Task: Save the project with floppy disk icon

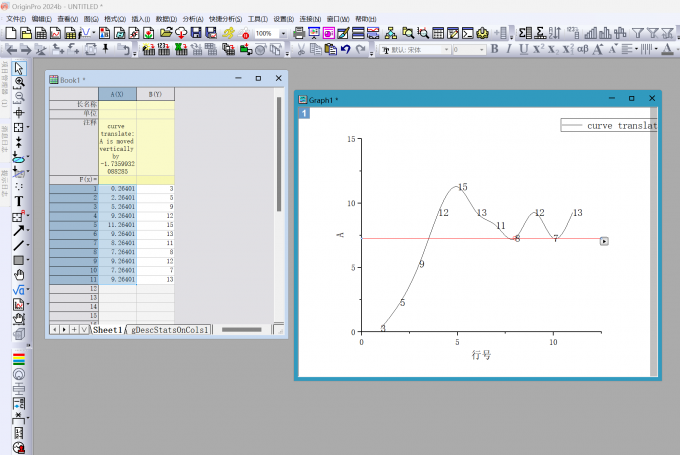Action: [196, 33]
